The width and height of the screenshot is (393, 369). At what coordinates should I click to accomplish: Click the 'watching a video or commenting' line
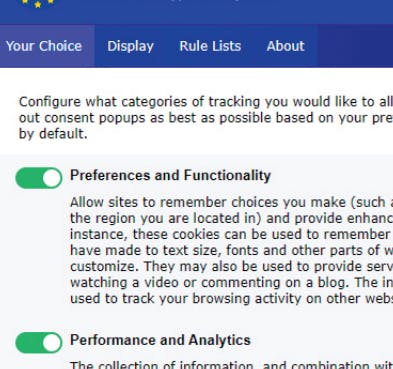click(x=231, y=282)
